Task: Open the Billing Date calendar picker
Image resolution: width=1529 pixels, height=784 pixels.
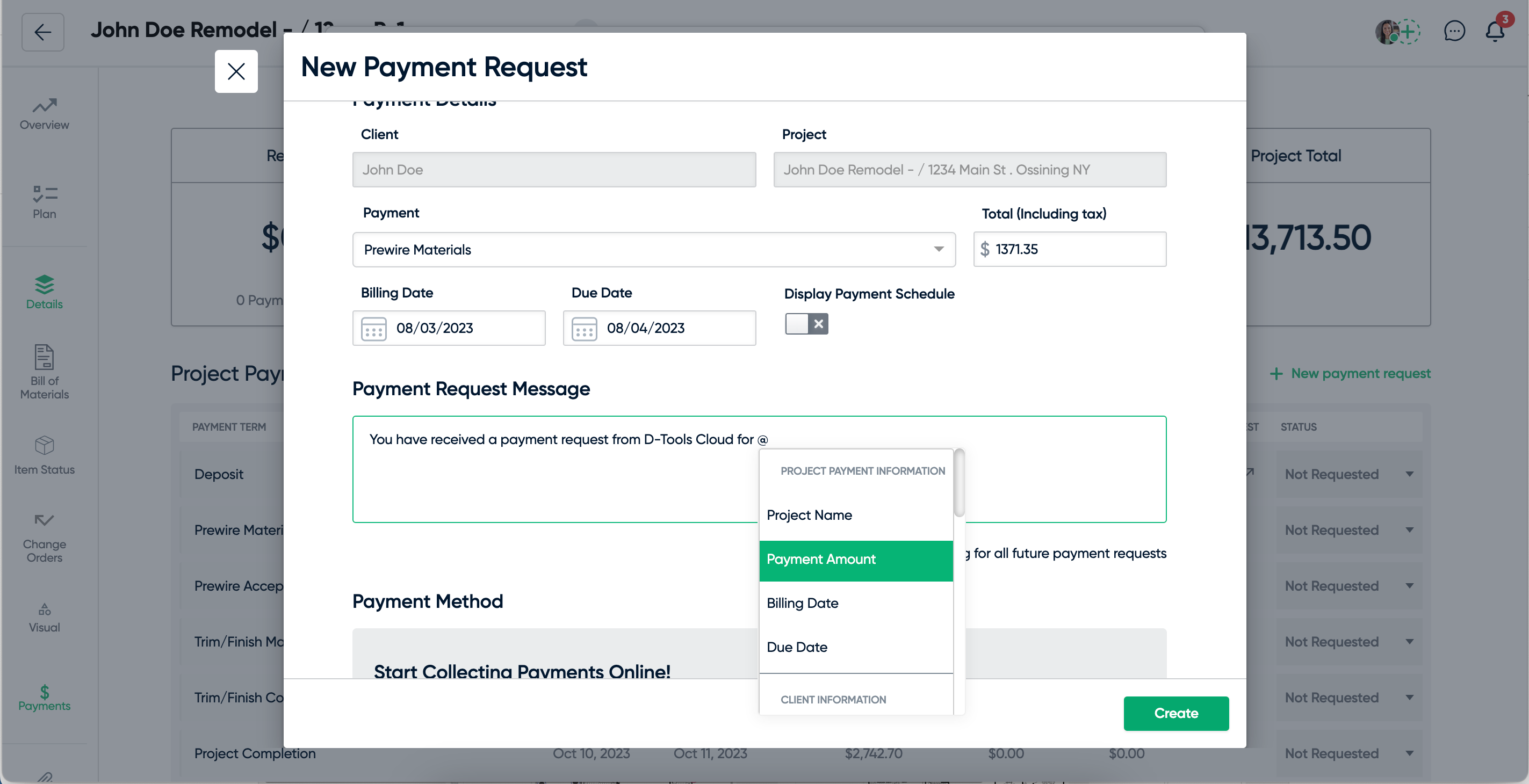Action: point(374,329)
